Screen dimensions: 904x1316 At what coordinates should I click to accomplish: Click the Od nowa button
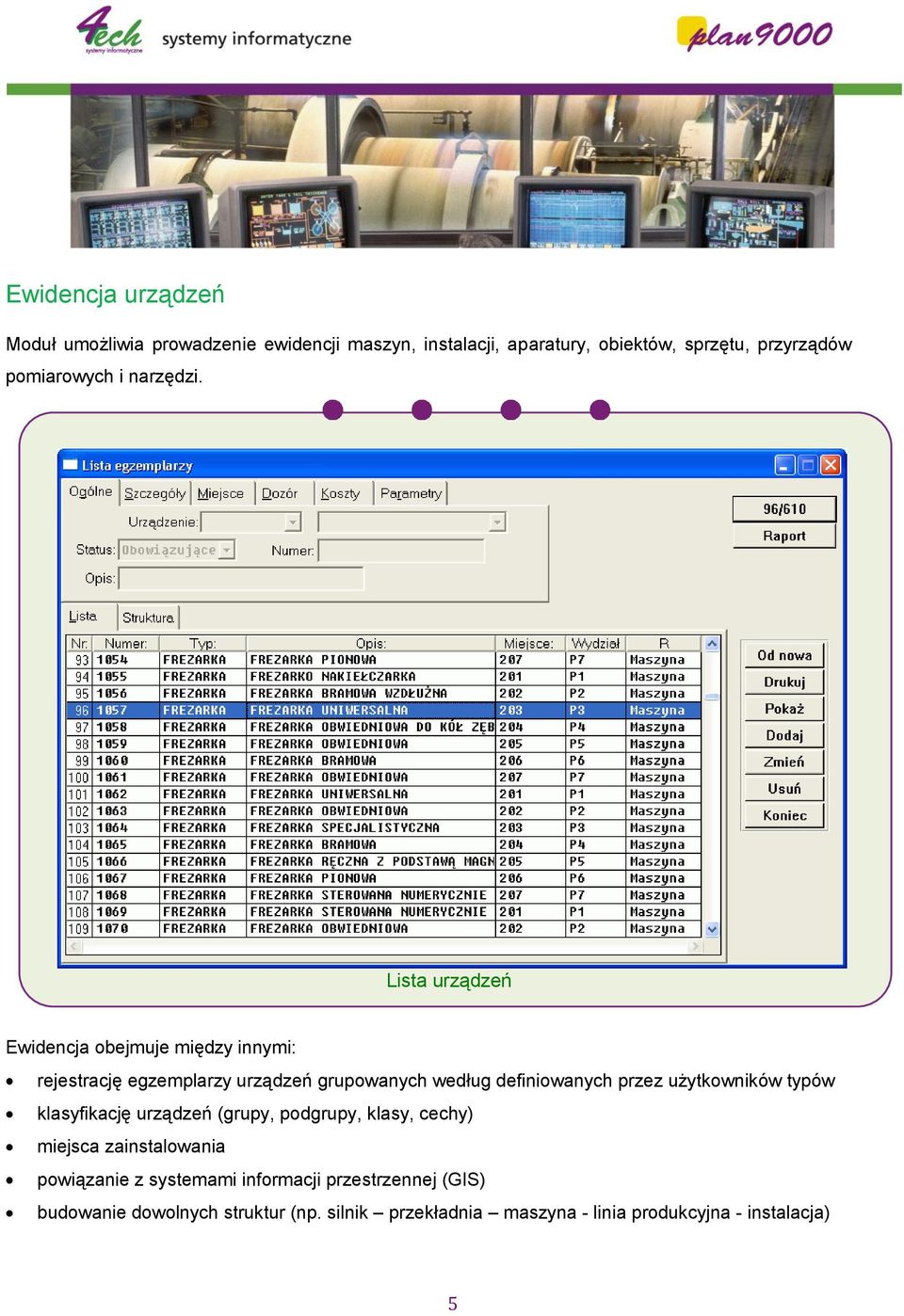click(784, 655)
